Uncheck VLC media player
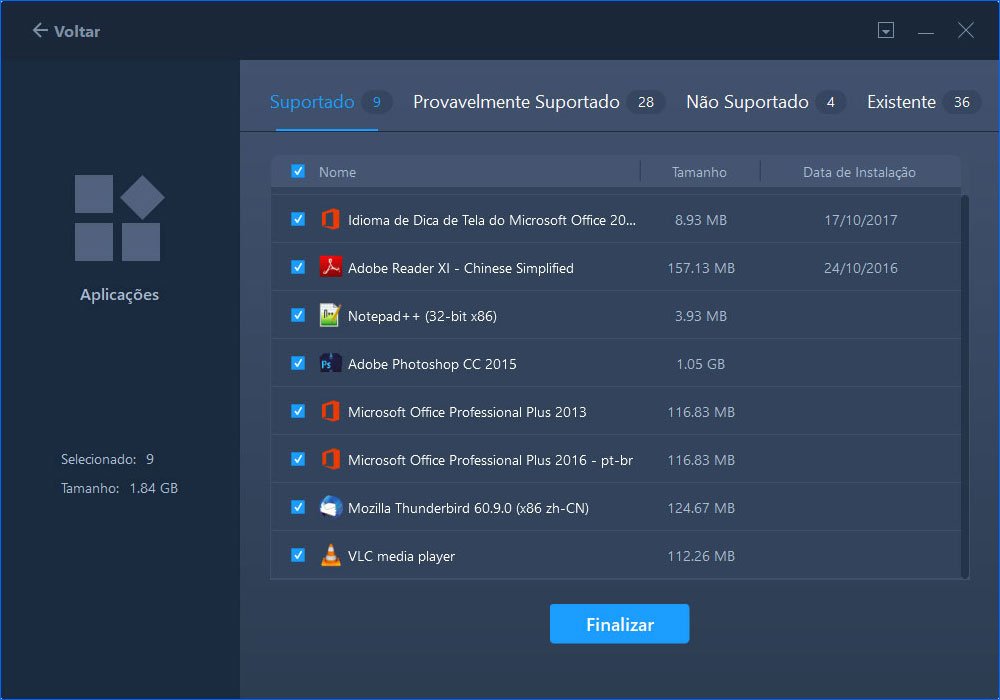 (x=298, y=555)
